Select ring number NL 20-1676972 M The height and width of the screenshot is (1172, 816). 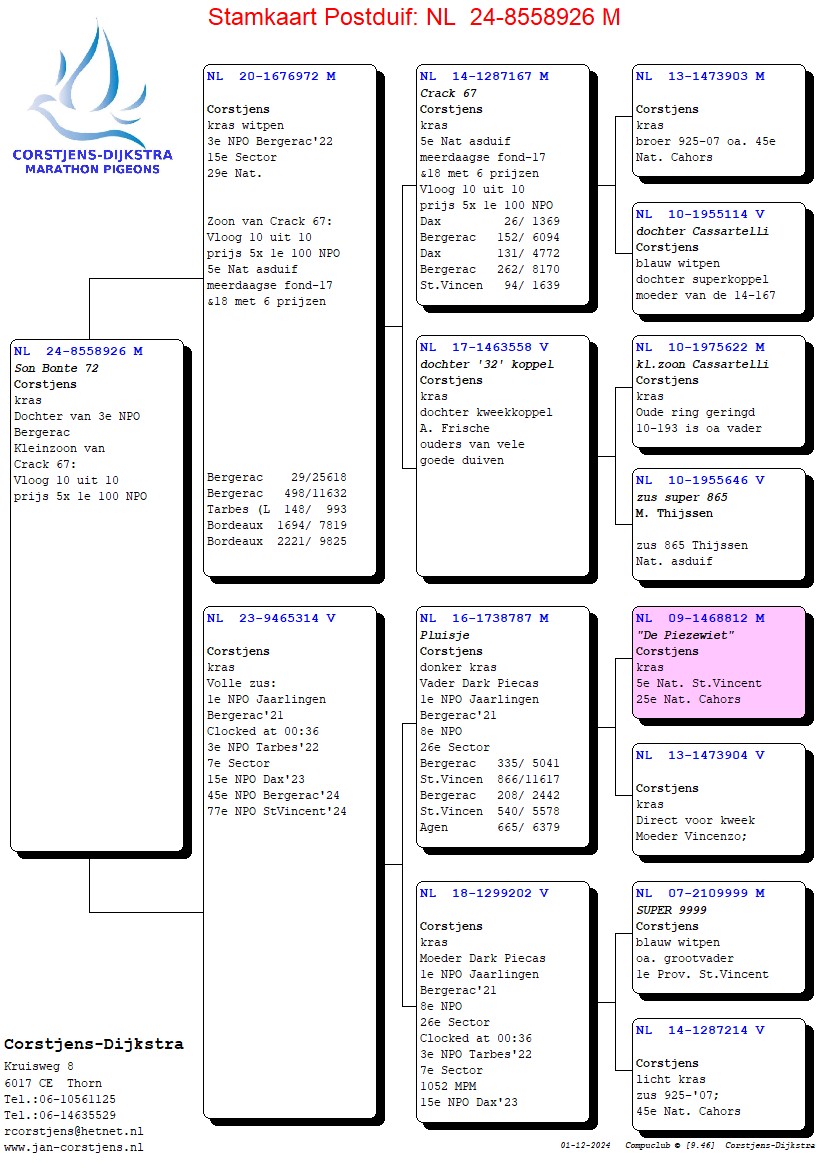[x=271, y=76]
